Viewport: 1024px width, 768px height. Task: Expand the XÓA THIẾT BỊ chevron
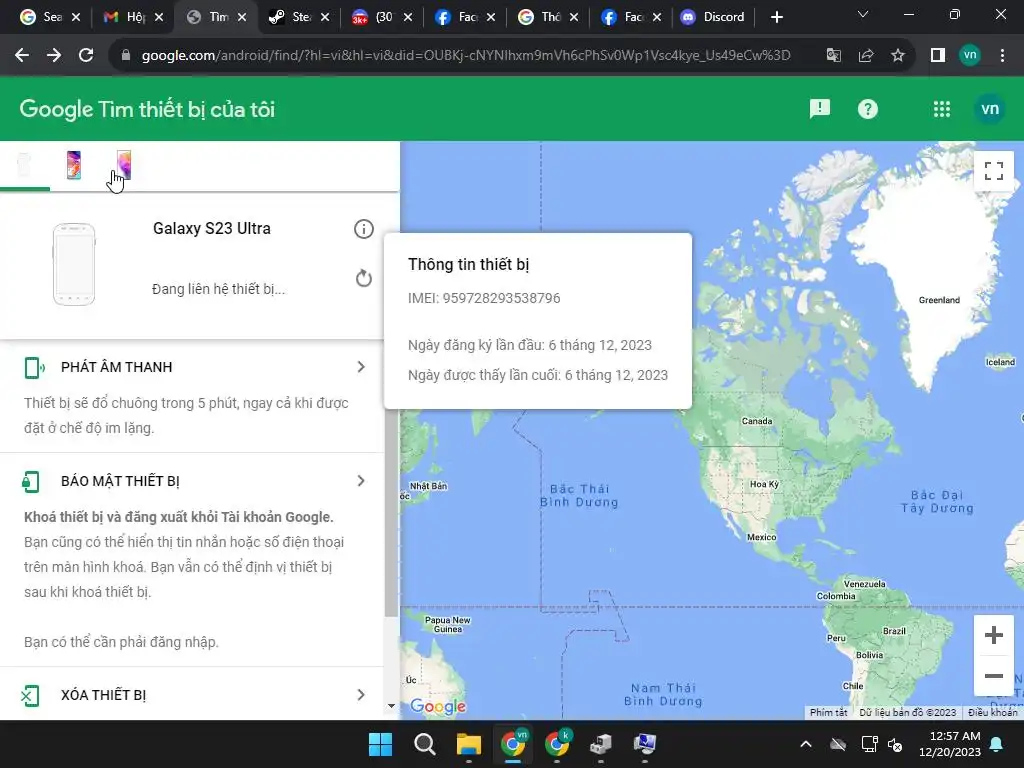pyautogui.click(x=361, y=695)
